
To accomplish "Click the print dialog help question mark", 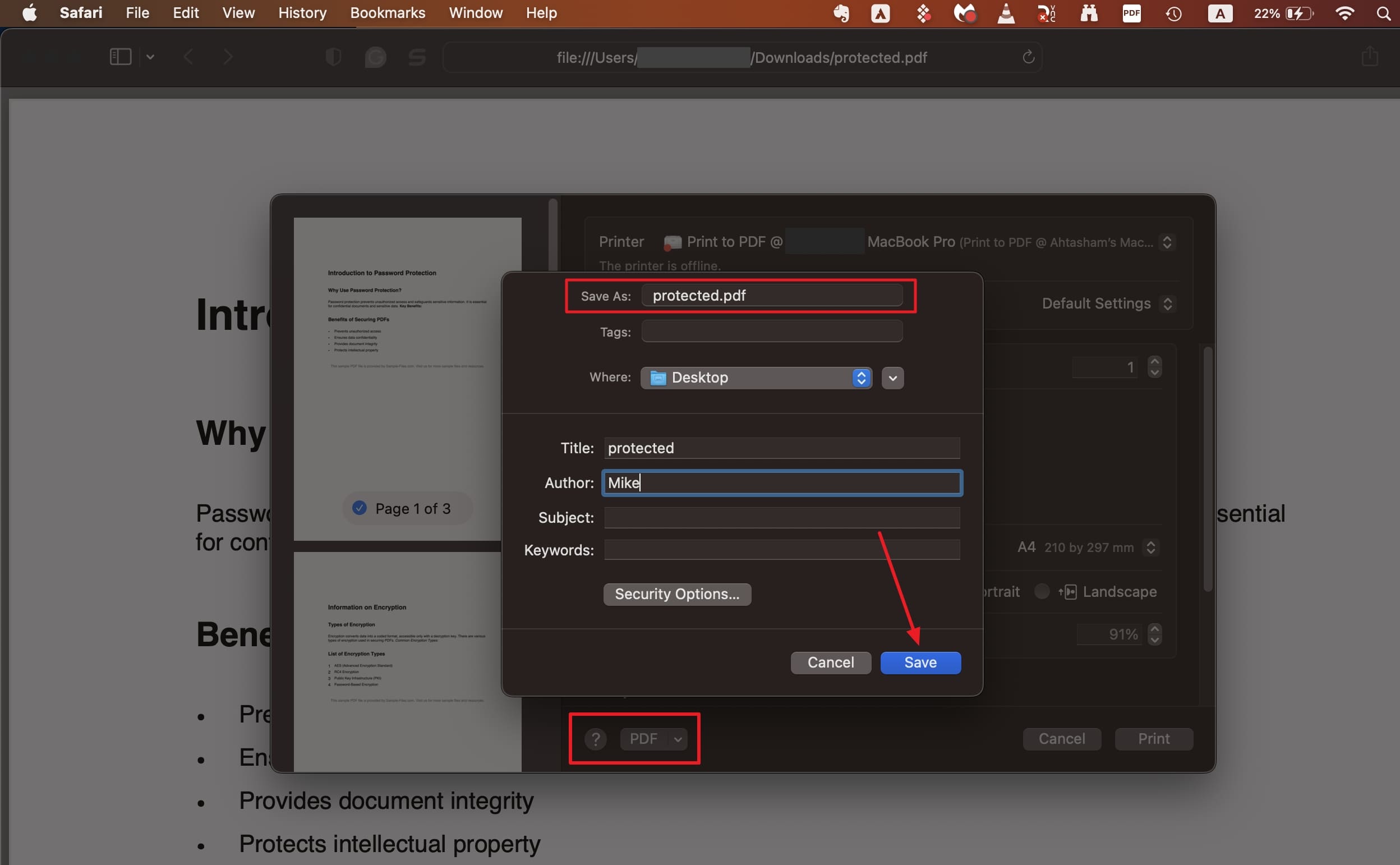I will click(595, 739).
